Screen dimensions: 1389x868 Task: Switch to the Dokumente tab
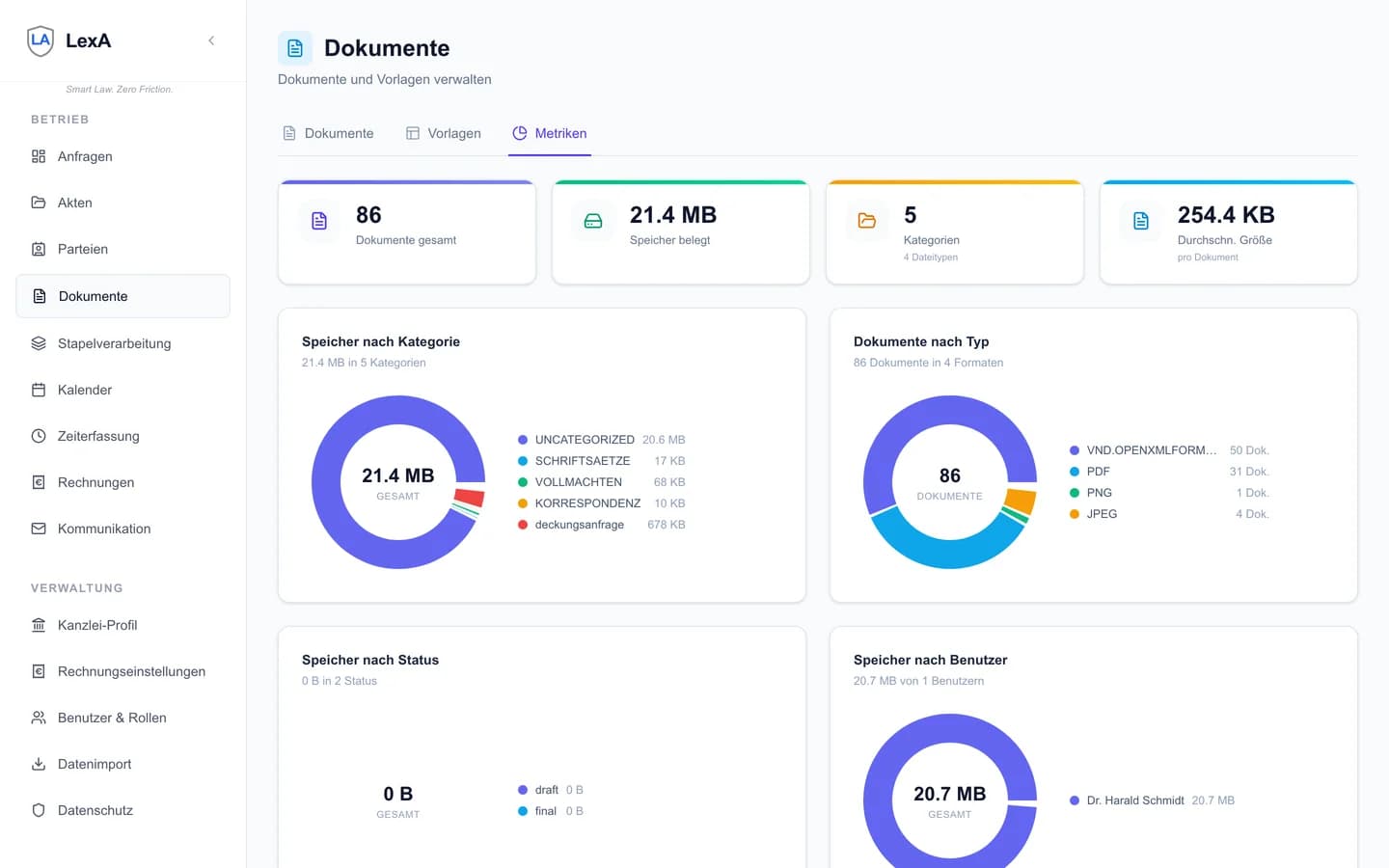[328, 133]
